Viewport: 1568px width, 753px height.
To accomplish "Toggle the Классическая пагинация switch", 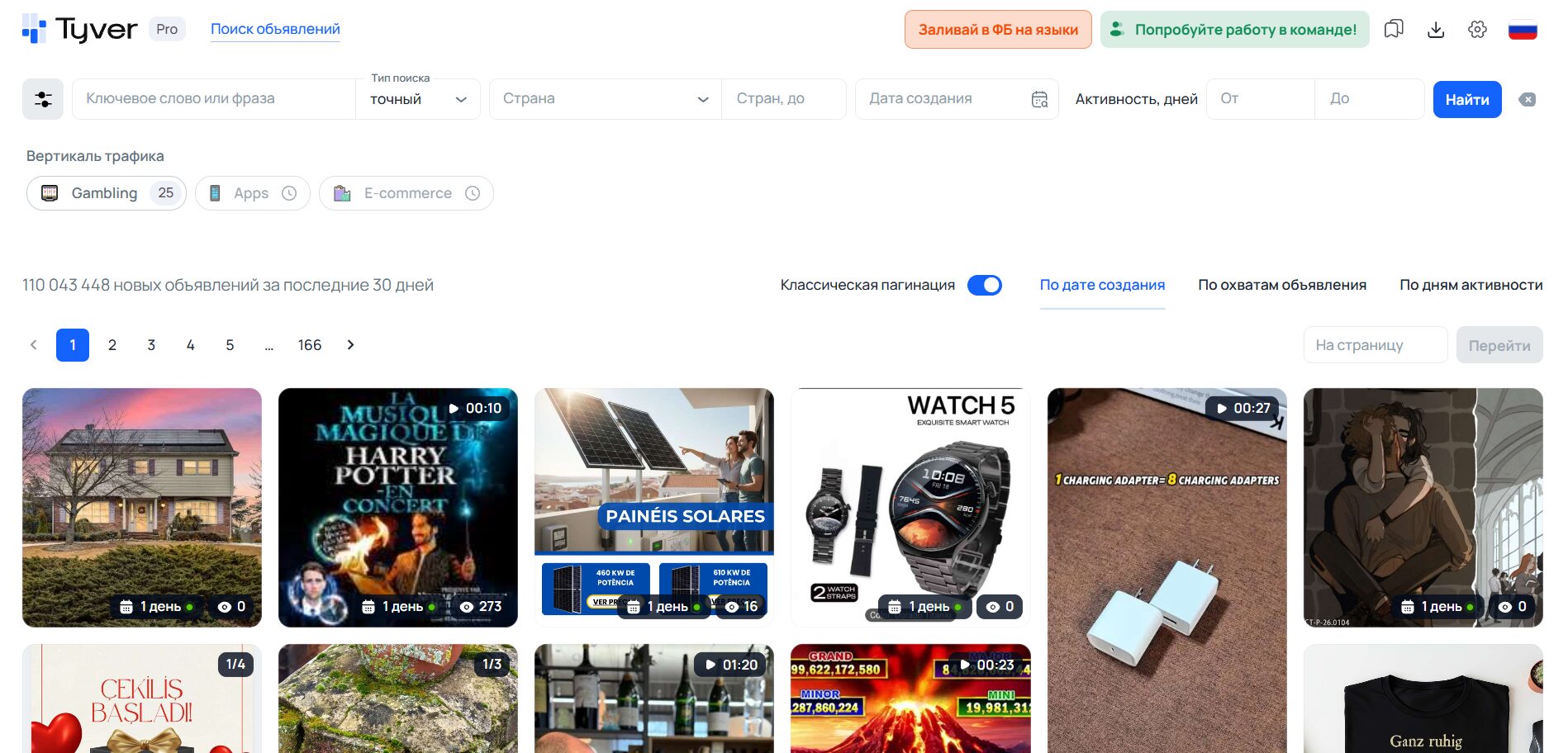I will (x=984, y=285).
